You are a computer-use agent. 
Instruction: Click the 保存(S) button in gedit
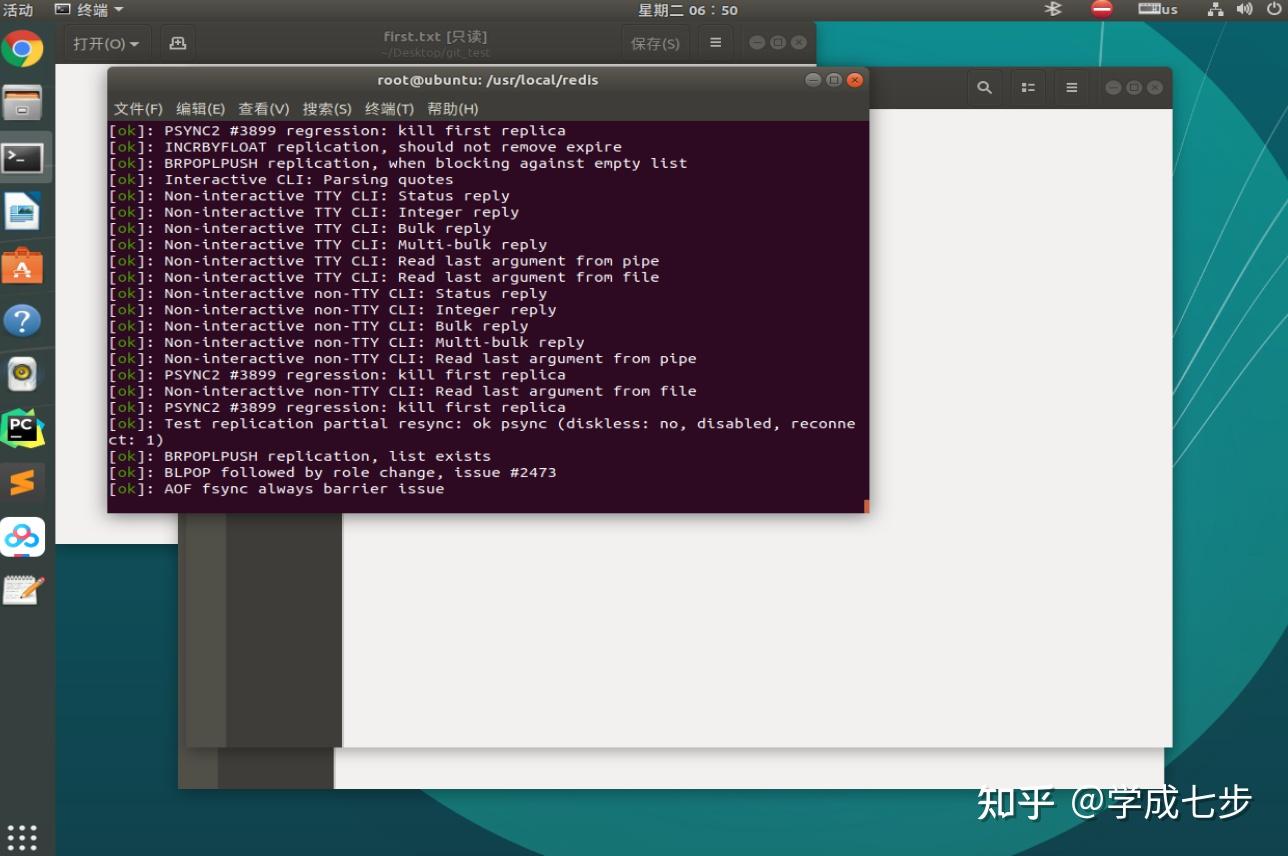point(655,44)
